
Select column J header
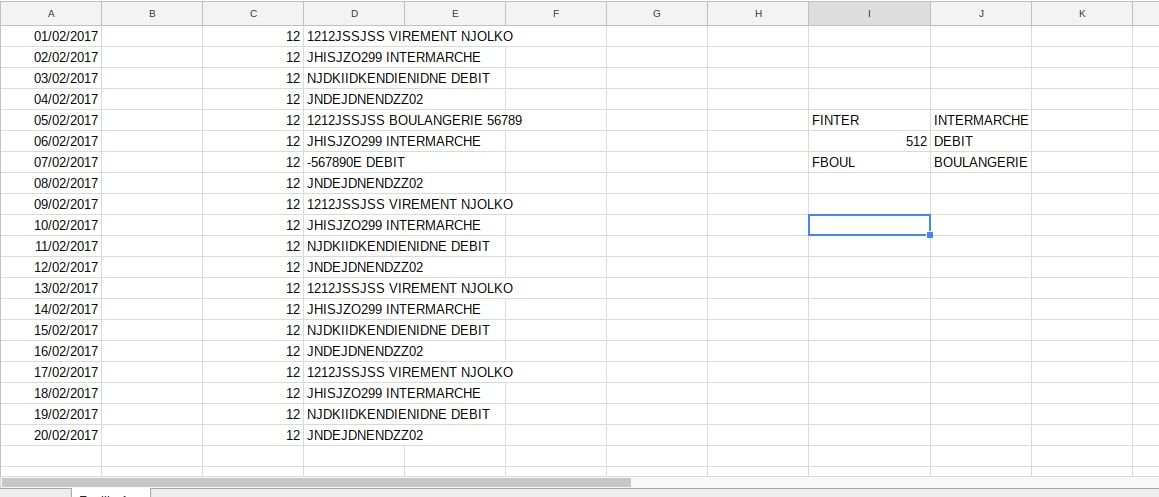coord(980,13)
